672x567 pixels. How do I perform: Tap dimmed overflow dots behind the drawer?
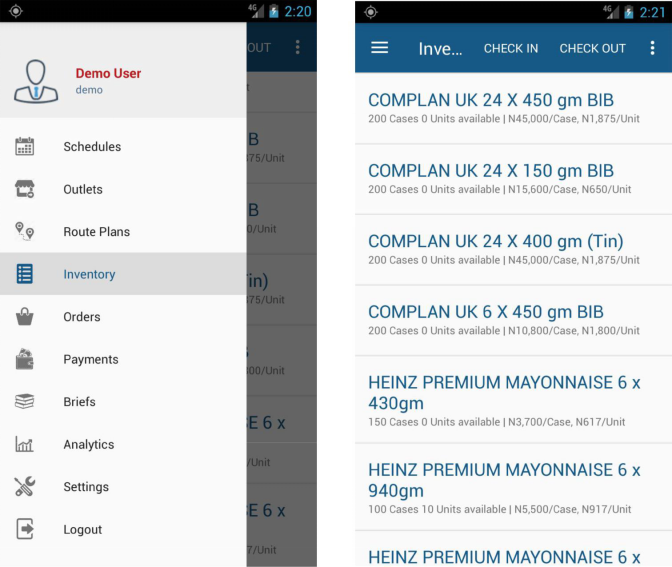coord(297,47)
